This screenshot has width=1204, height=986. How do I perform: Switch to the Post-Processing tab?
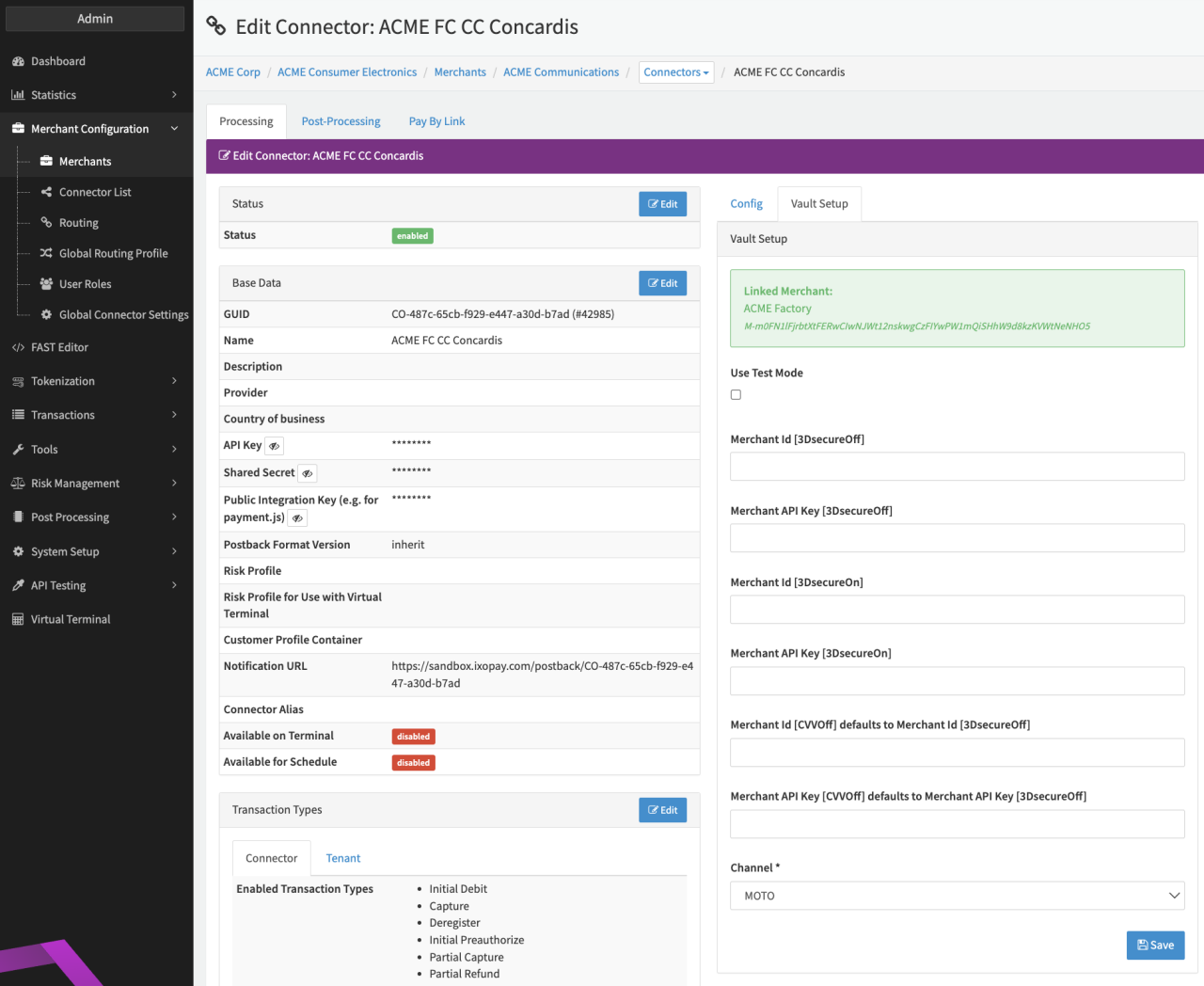click(341, 121)
